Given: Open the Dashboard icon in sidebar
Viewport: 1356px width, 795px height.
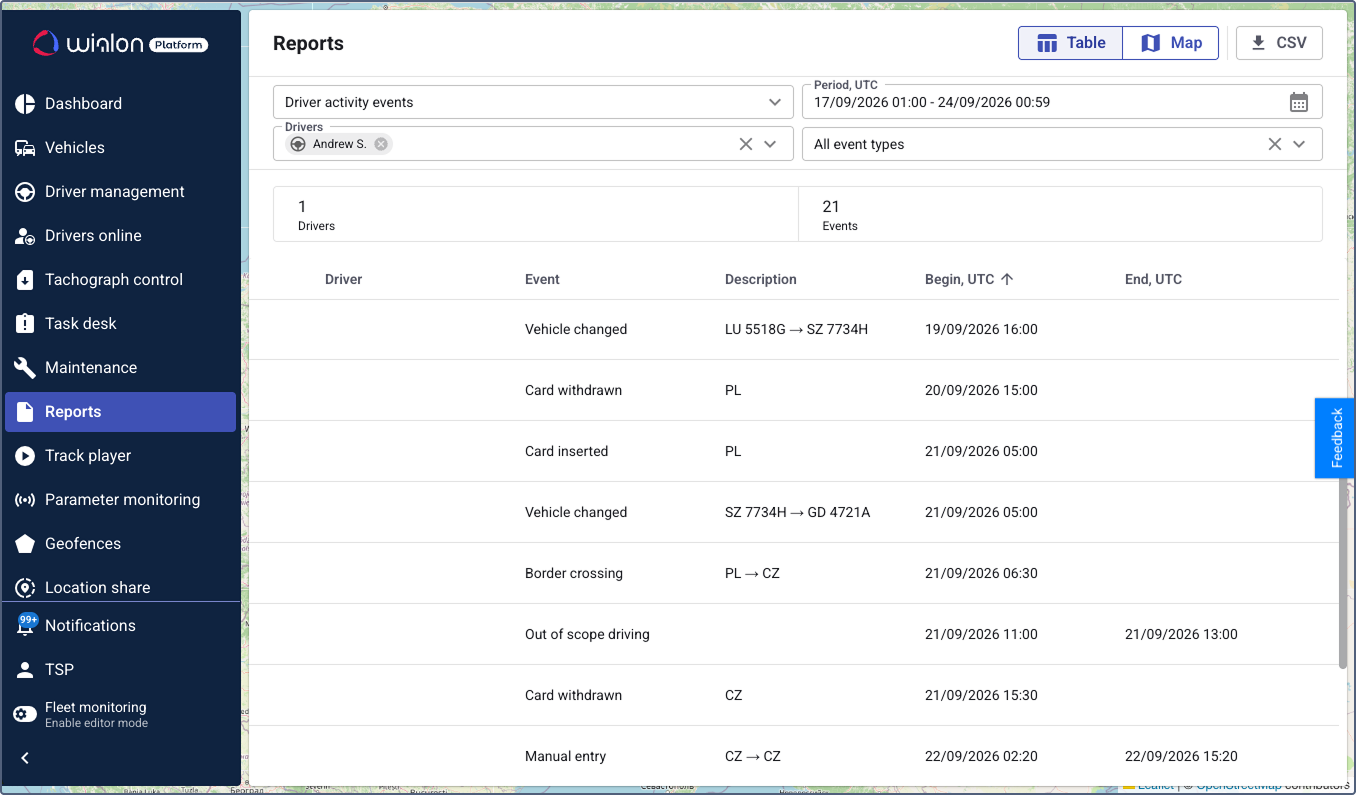Looking at the screenshot, I should click(25, 104).
